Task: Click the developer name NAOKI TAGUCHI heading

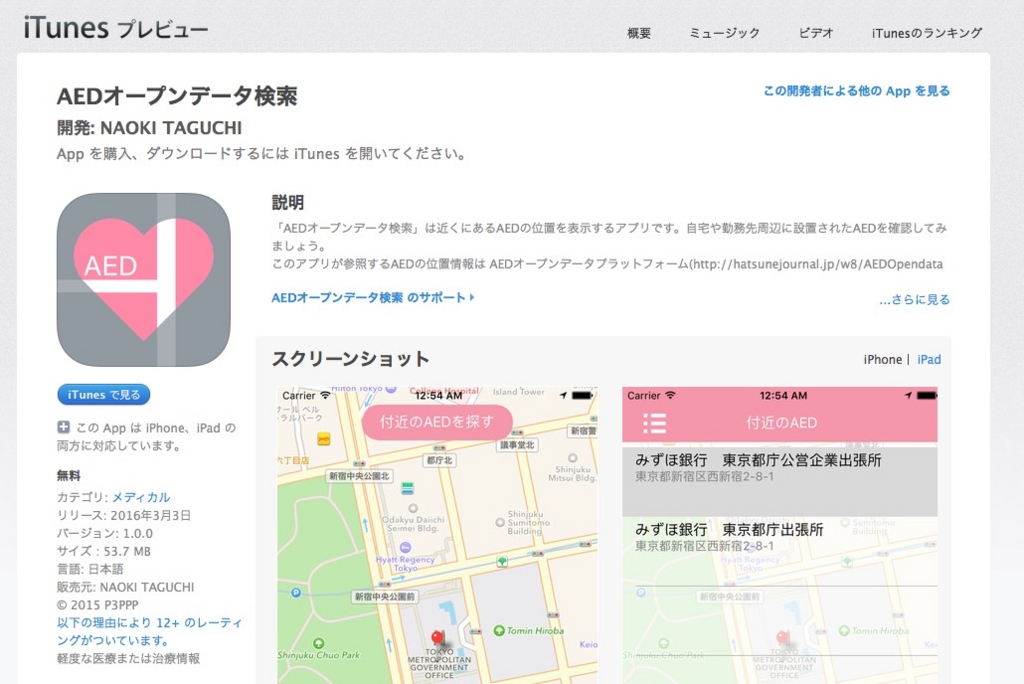Action: (x=150, y=128)
